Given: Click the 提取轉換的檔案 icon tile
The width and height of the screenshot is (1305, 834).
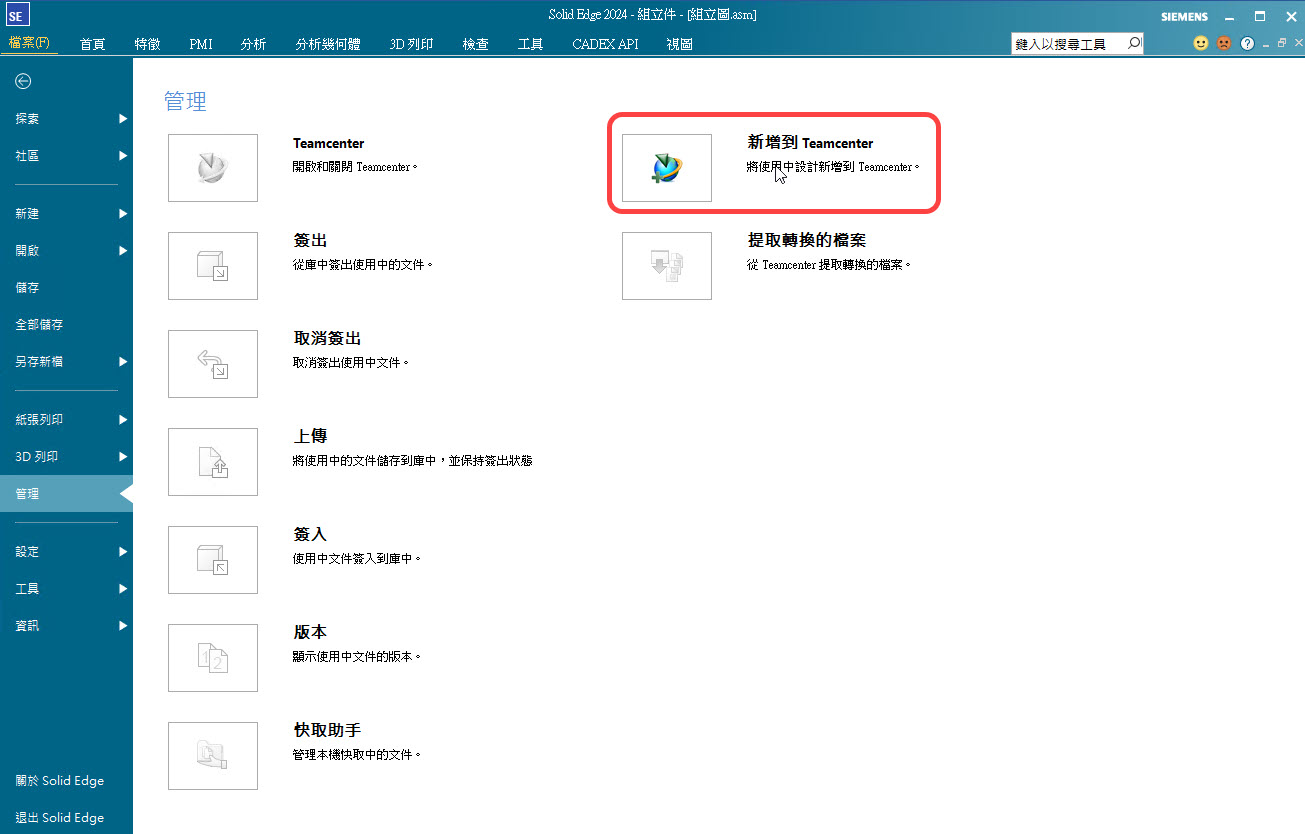Looking at the screenshot, I should pyautogui.click(x=667, y=266).
